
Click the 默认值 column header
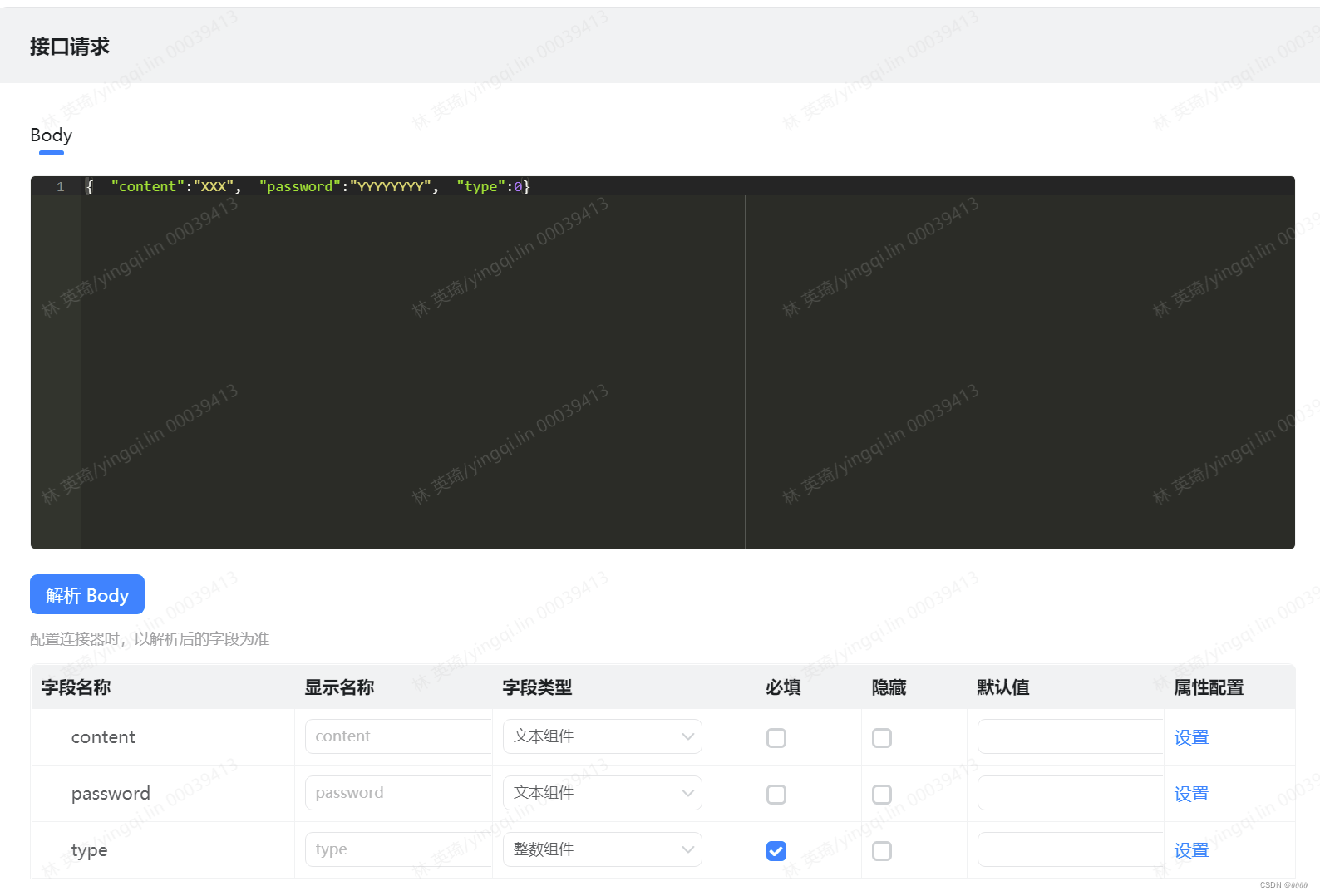pos(1003,687)
